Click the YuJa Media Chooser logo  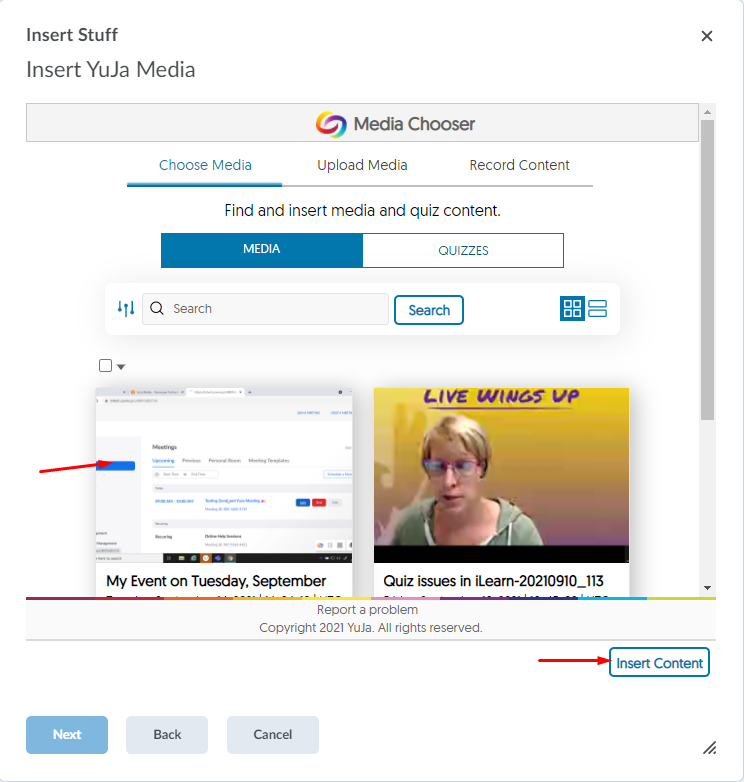pyautogui.click(x=331, y=124)
